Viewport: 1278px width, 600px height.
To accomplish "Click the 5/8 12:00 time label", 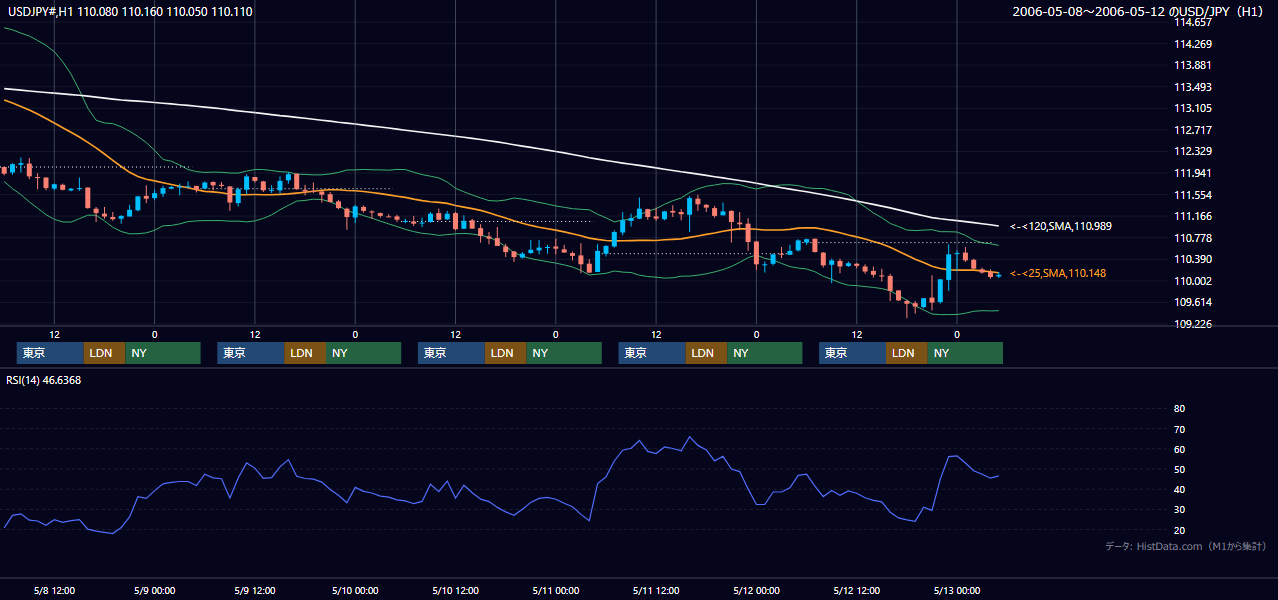I will 54,590.
